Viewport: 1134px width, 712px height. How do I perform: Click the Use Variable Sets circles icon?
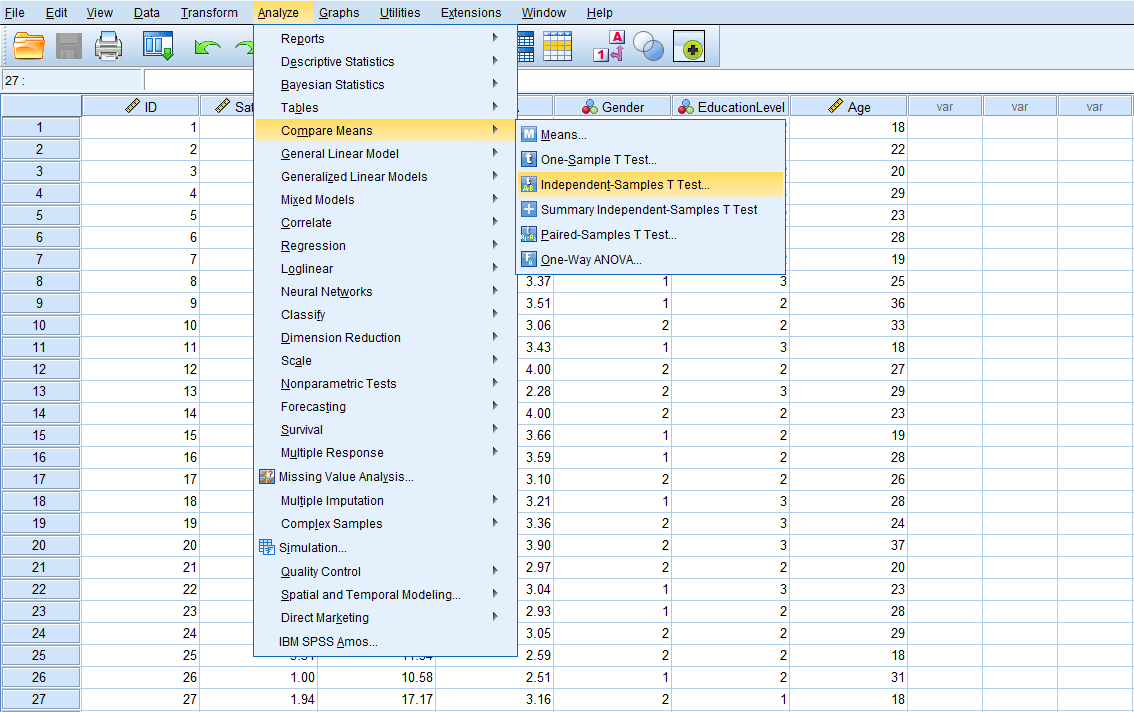649,46
